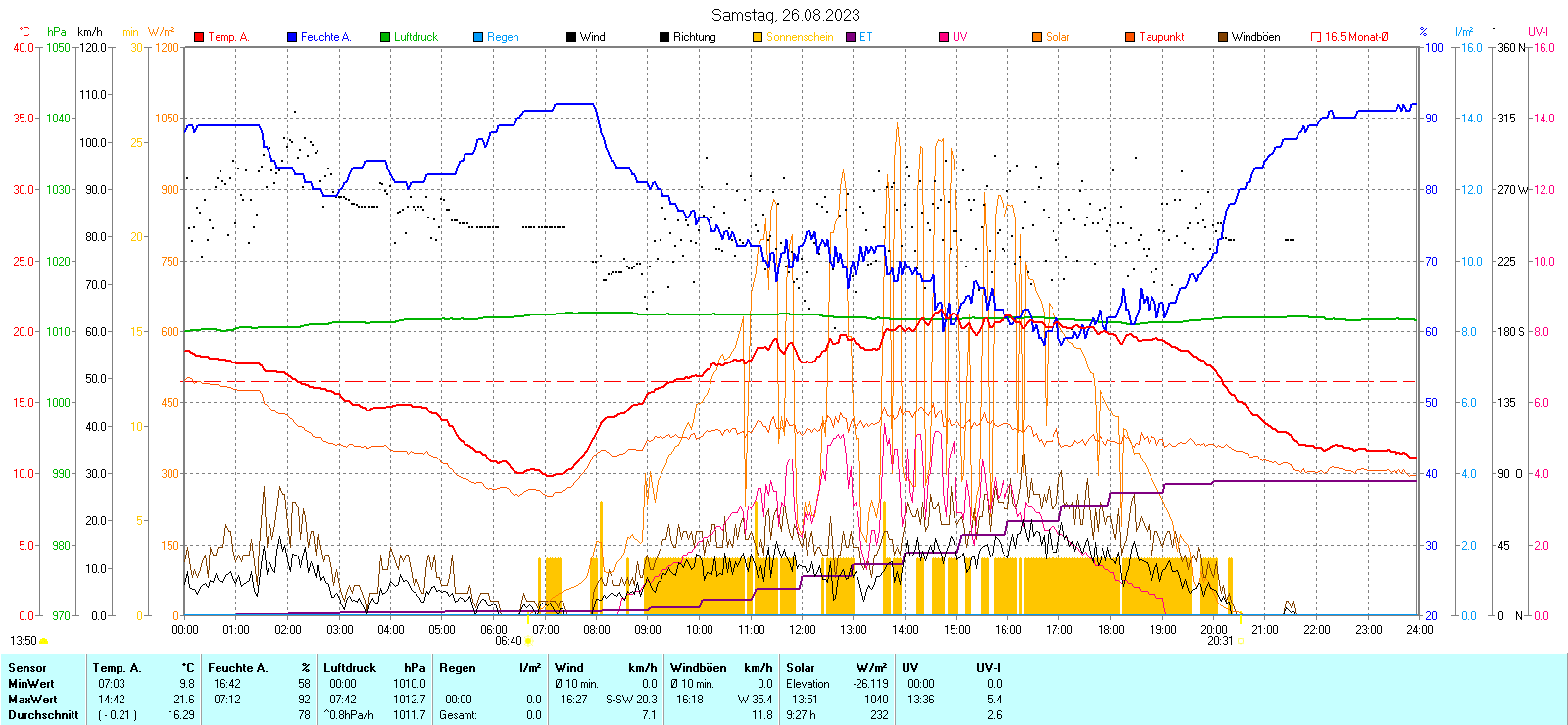Select the Sensor header in the table

(27, 668)
